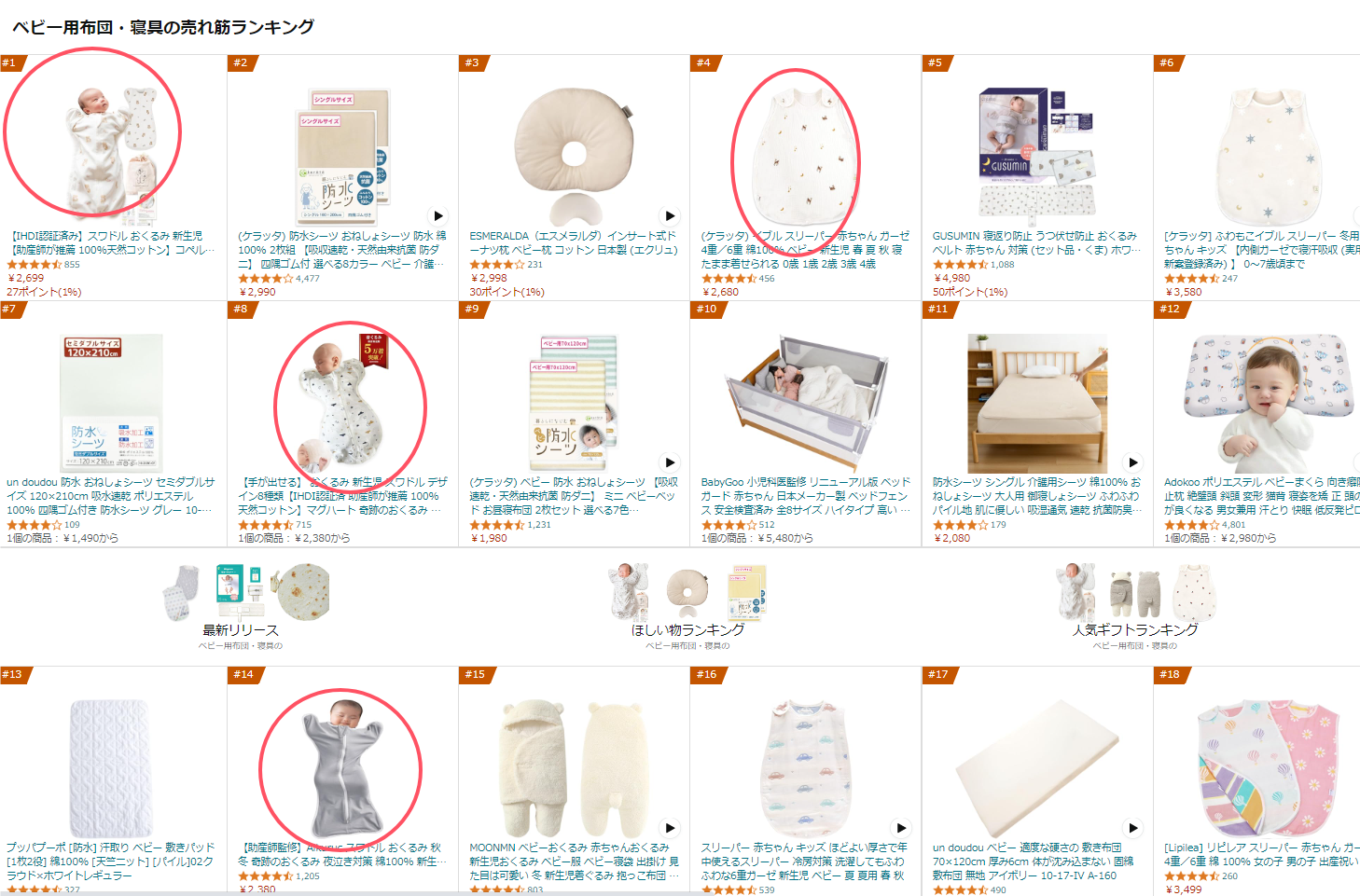Open Adokoo ベビーまくら product title
The image size is (1360, 896).
[1261, 496]
